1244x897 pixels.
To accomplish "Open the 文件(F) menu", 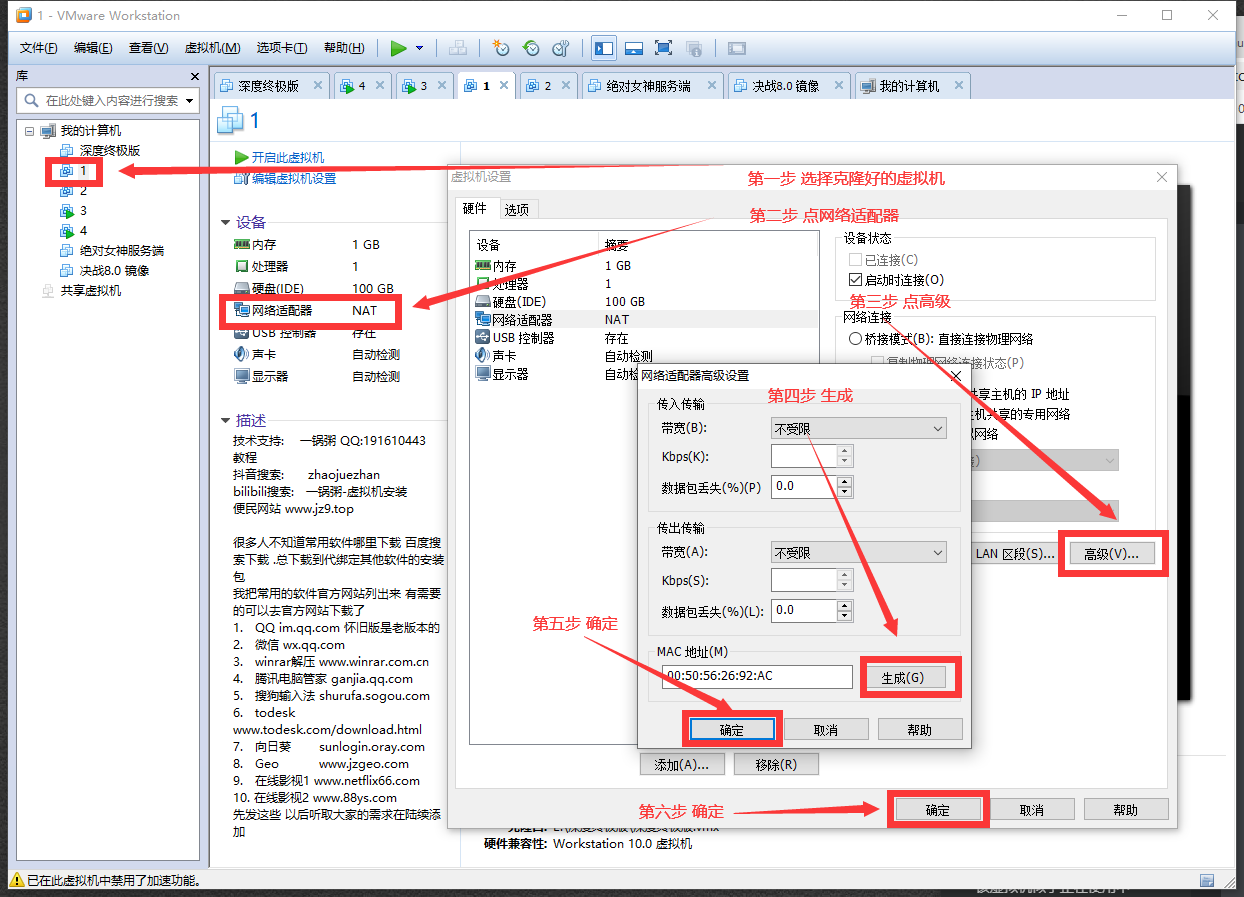I will click(39, 48).
